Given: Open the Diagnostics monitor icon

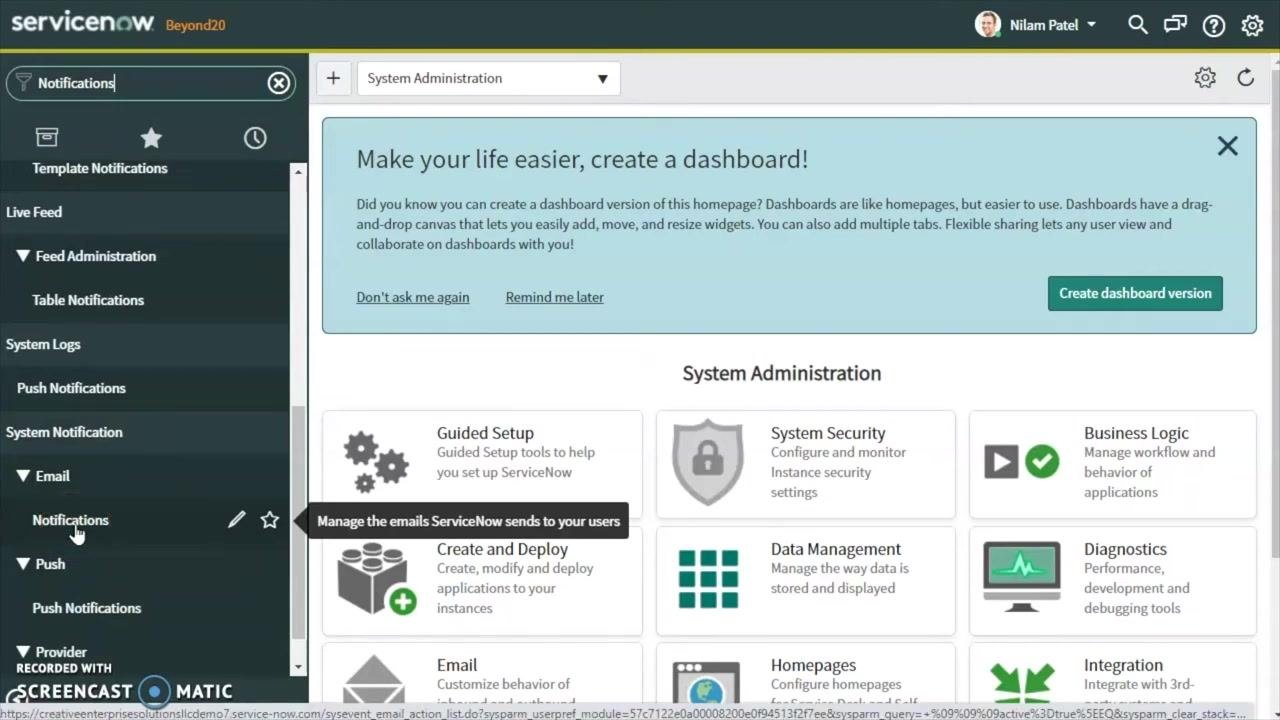Looking at the screenshot, I should (1021, 577).
